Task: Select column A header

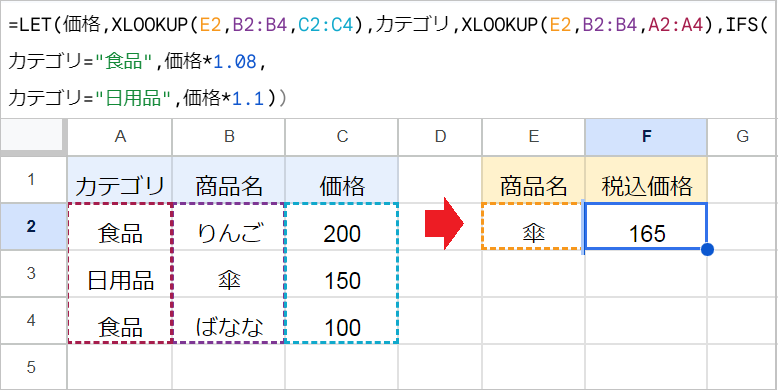Action: 120,137
